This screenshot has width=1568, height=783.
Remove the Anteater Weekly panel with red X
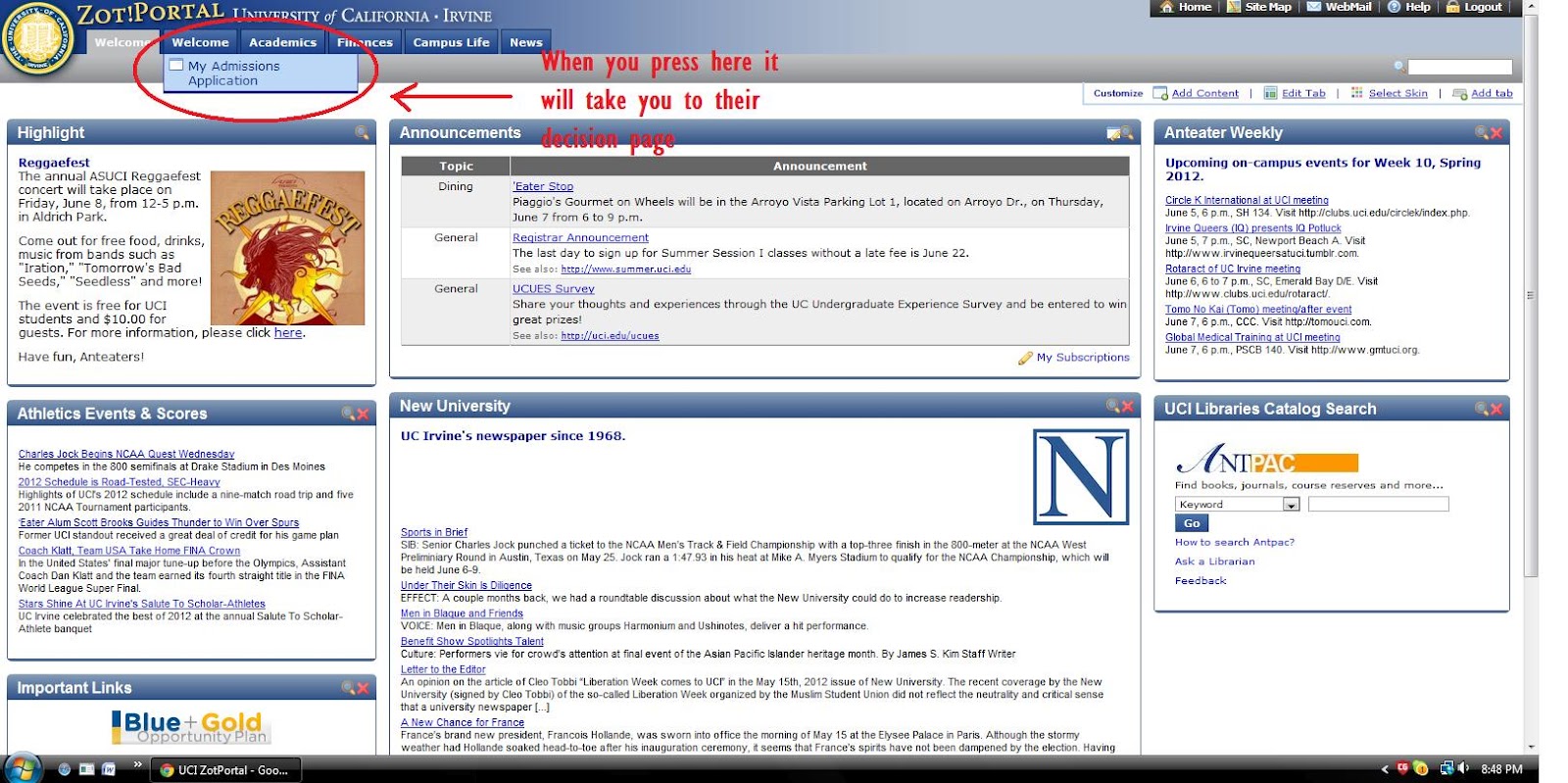click(x=1496, y=132)
